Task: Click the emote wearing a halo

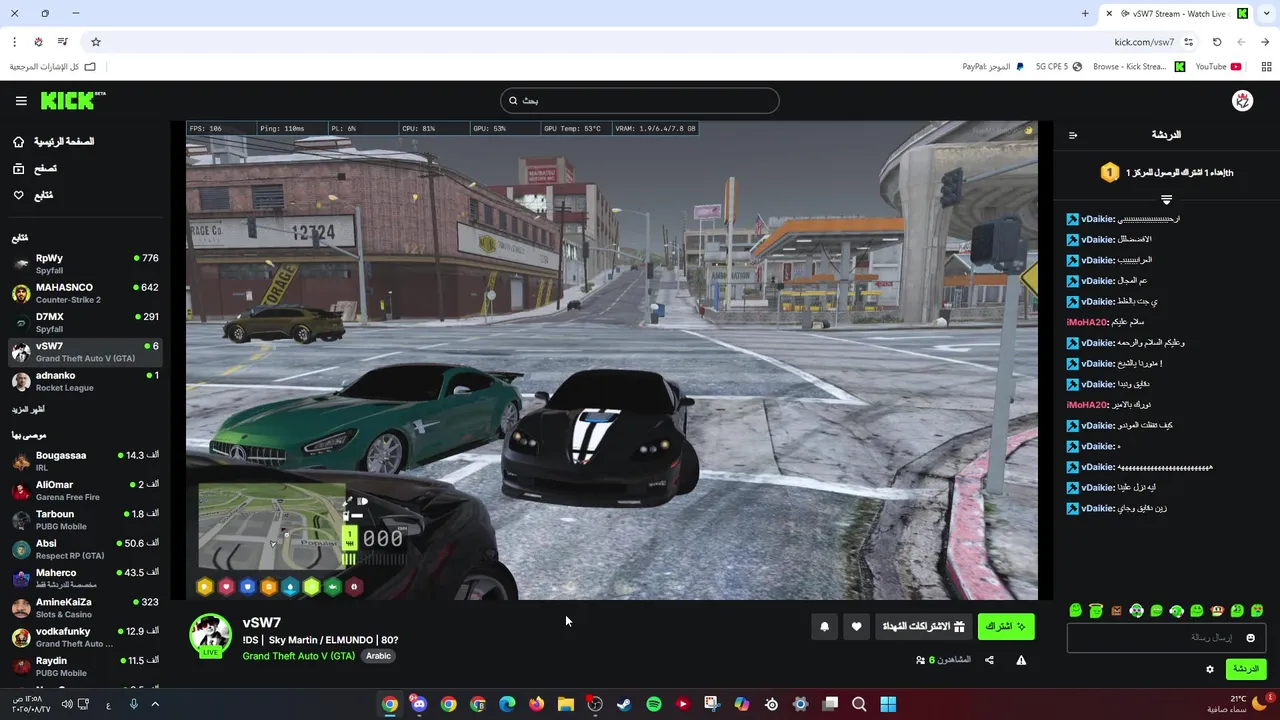Action: 1096,611
